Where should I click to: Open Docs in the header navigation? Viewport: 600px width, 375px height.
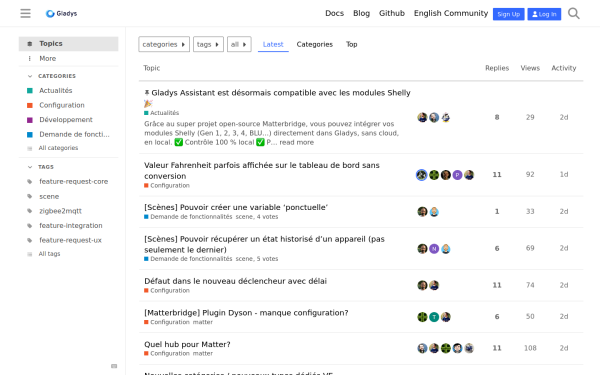(x=334, y=13)
